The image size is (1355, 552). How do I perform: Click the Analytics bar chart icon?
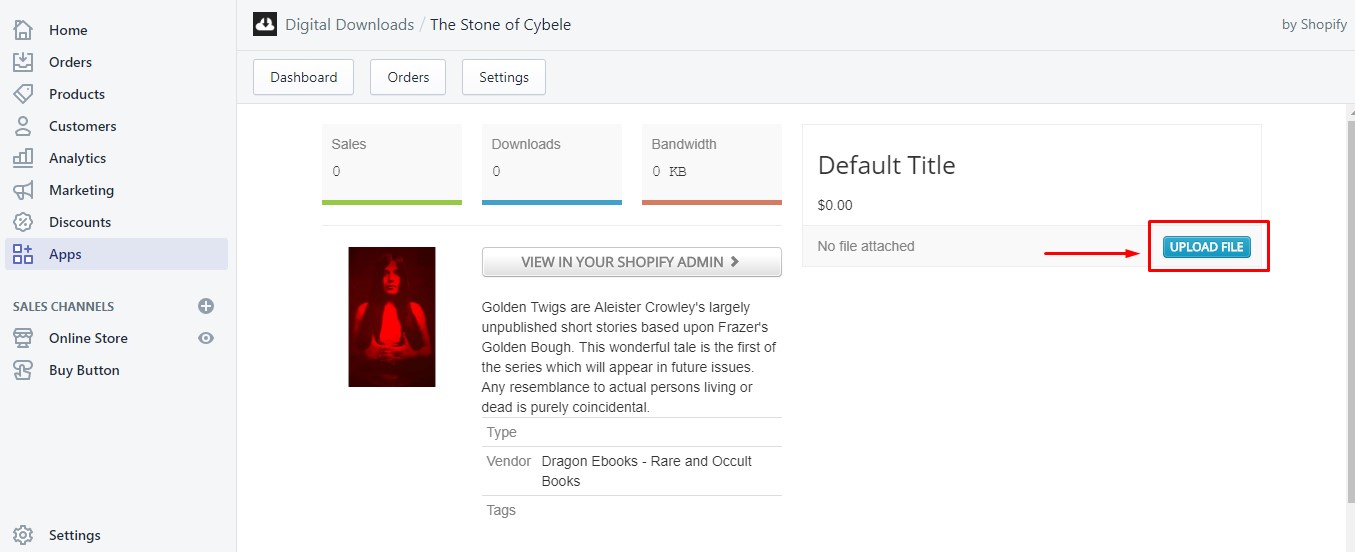tap(23, 158)
